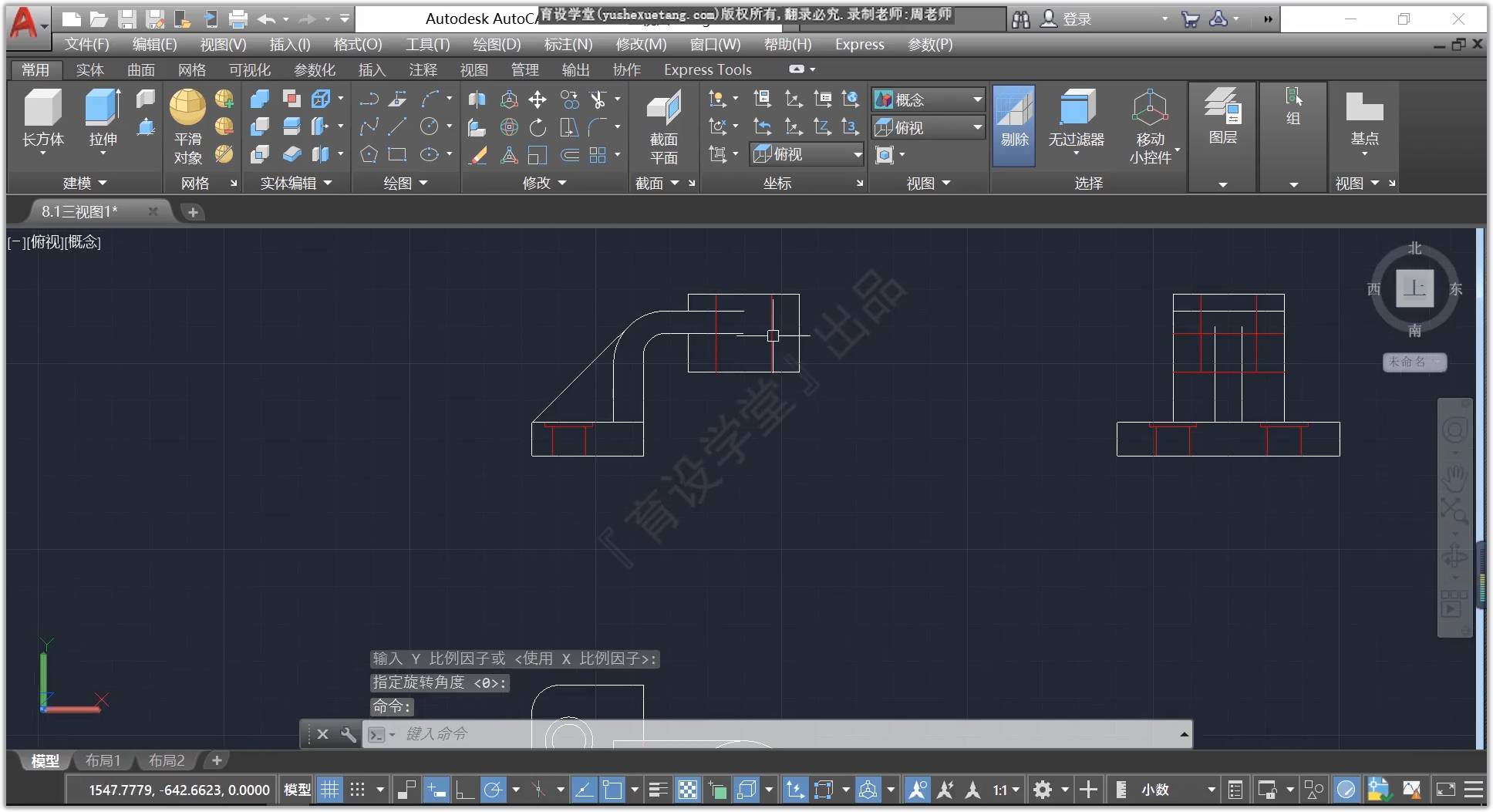Switch to the 实体 ribbon tab
Screen dimensions: 1493x812
coord(89,70)
